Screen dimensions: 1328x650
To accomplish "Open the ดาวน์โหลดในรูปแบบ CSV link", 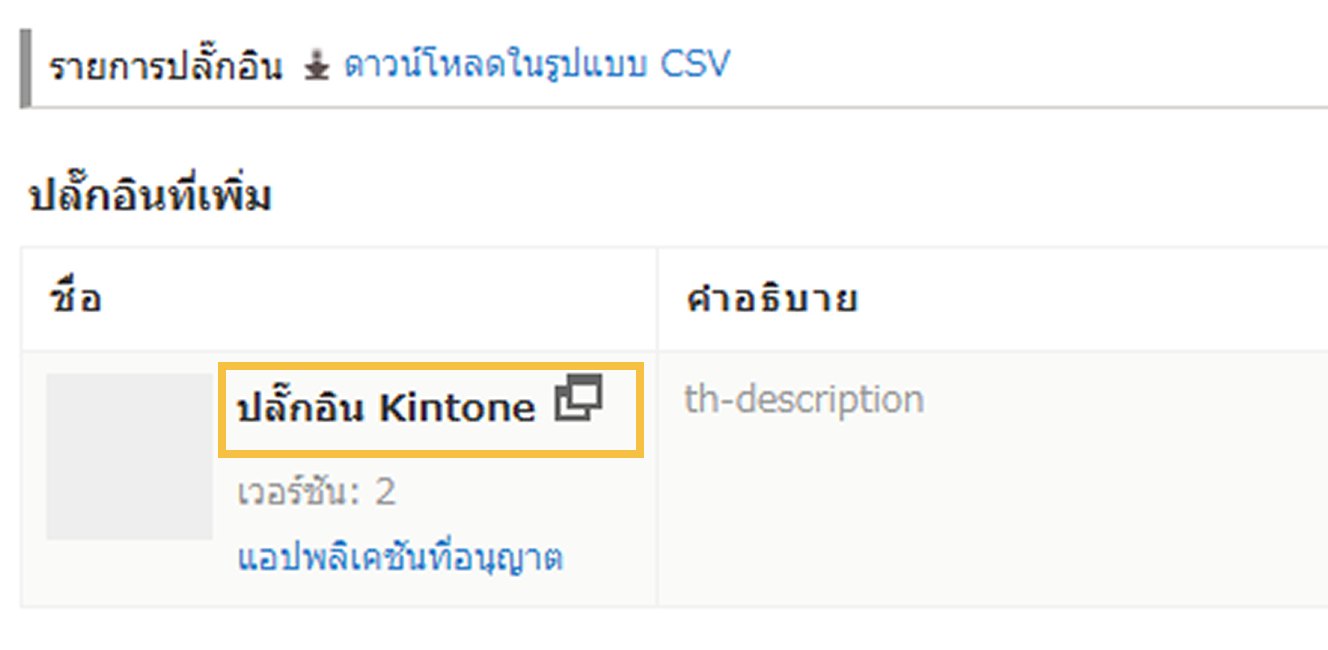I will (x=537, y=65).
